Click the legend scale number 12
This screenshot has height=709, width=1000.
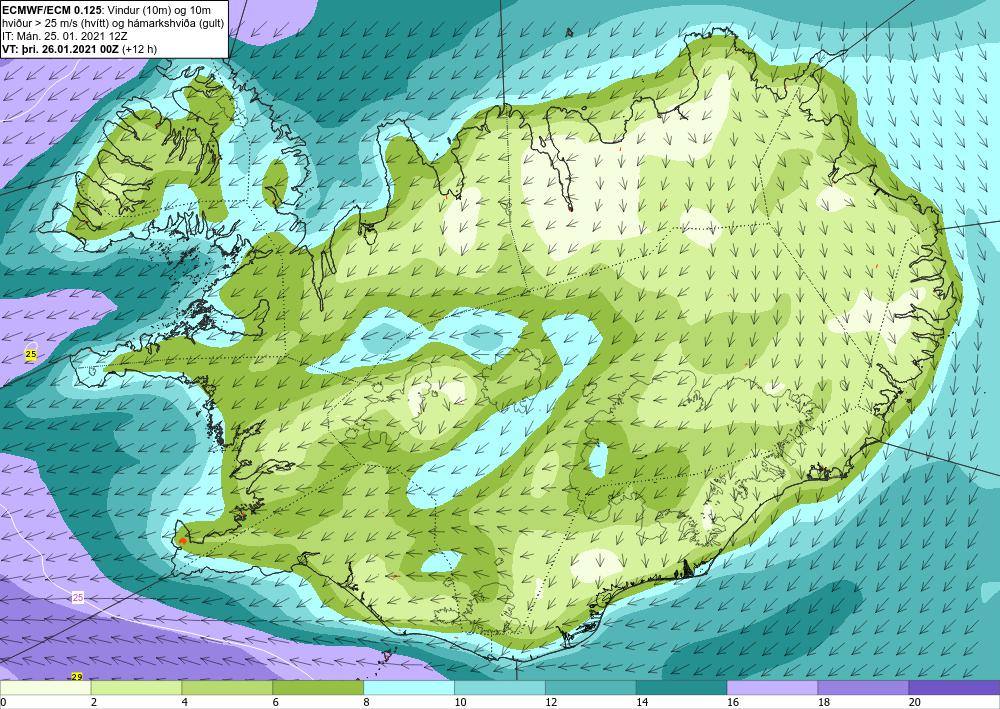pos(552,703)
